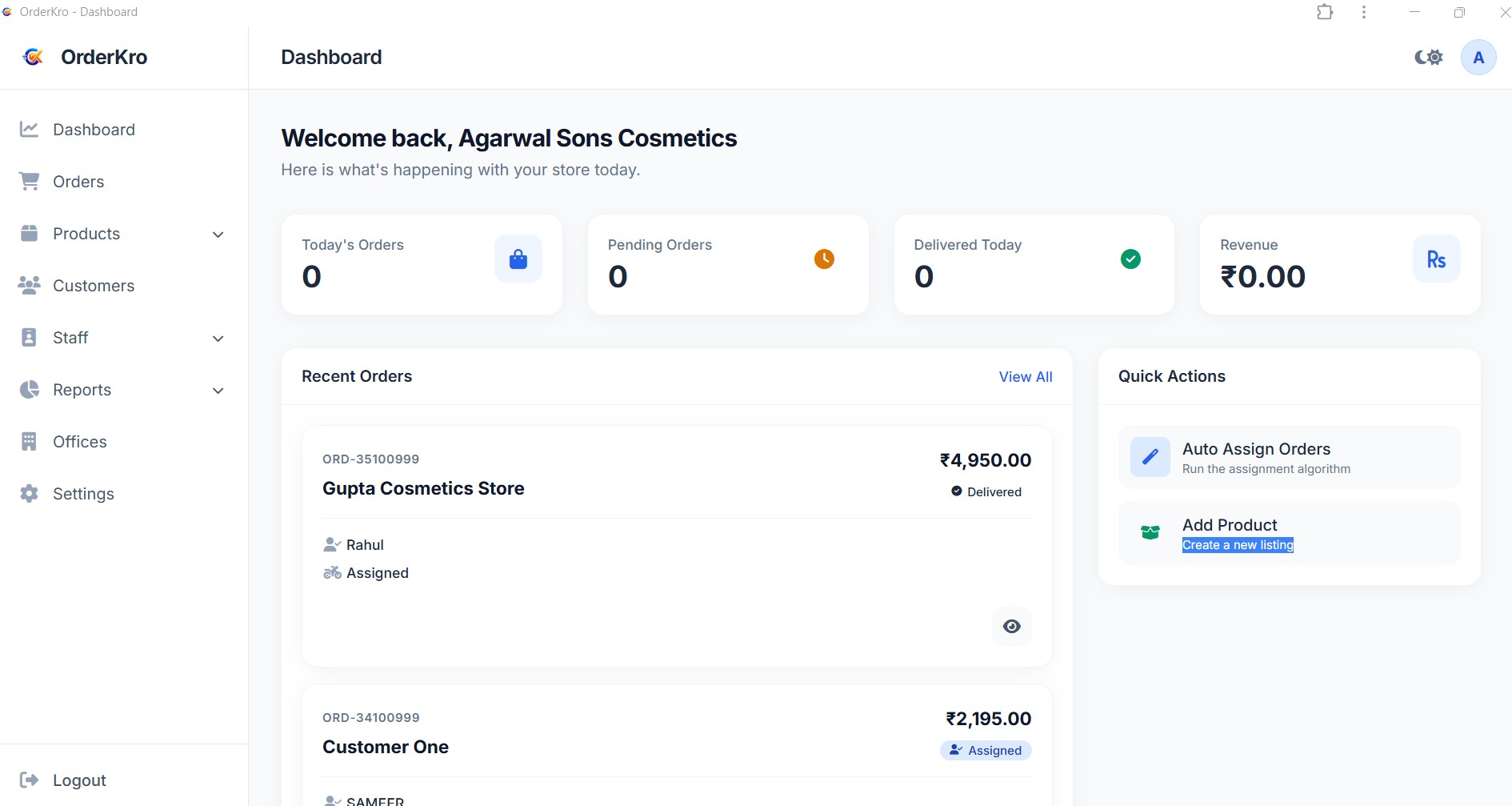Image resolution: width=1512 pixels, height=806 pixels.
Task: Click 'Run the assignment algorithm' subtitle
Action: tap(1266, 469)
